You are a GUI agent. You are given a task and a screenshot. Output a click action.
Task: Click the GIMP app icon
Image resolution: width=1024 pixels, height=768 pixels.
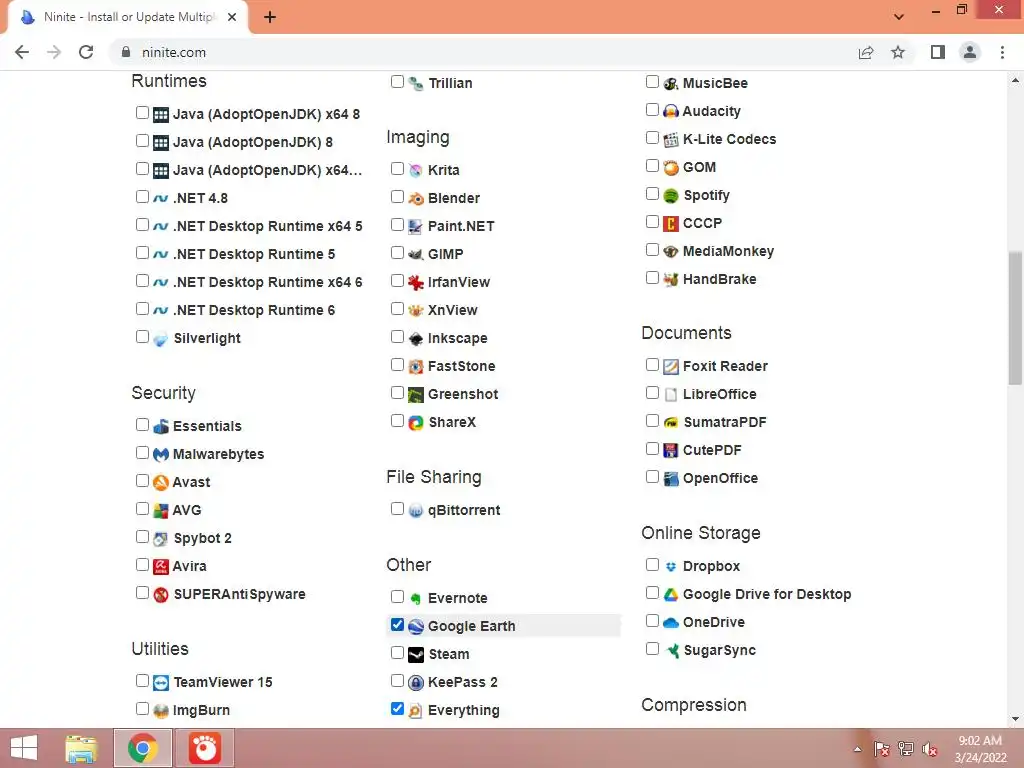[x=416, y=255]
